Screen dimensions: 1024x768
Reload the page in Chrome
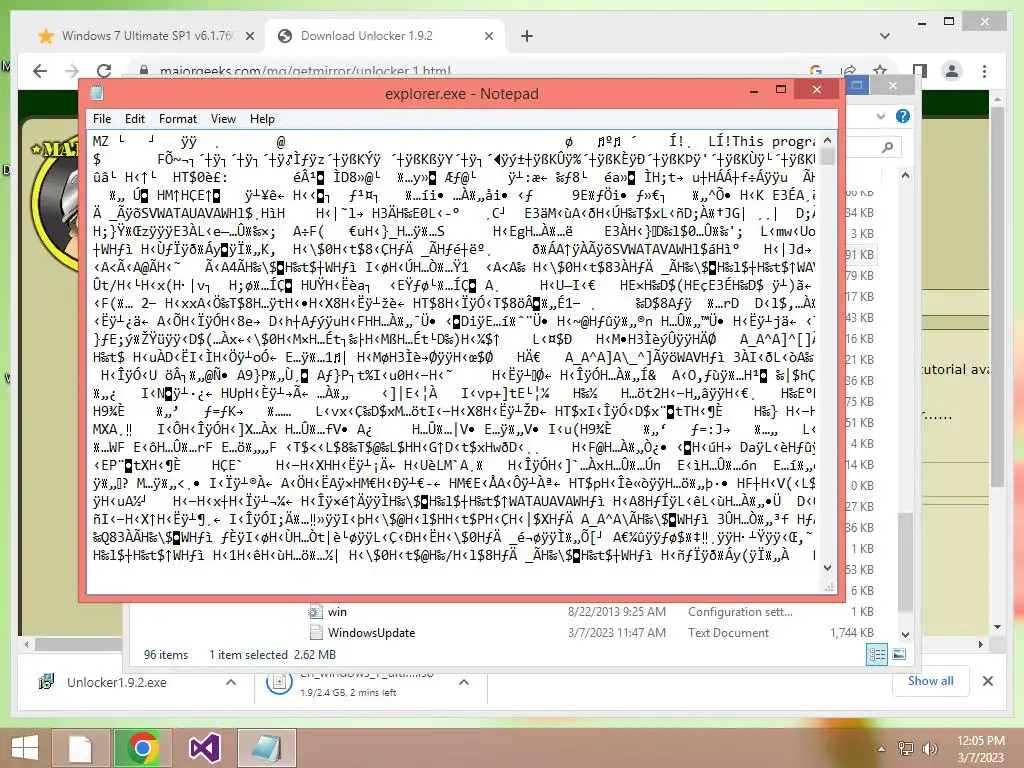click(x=104, y=71)
